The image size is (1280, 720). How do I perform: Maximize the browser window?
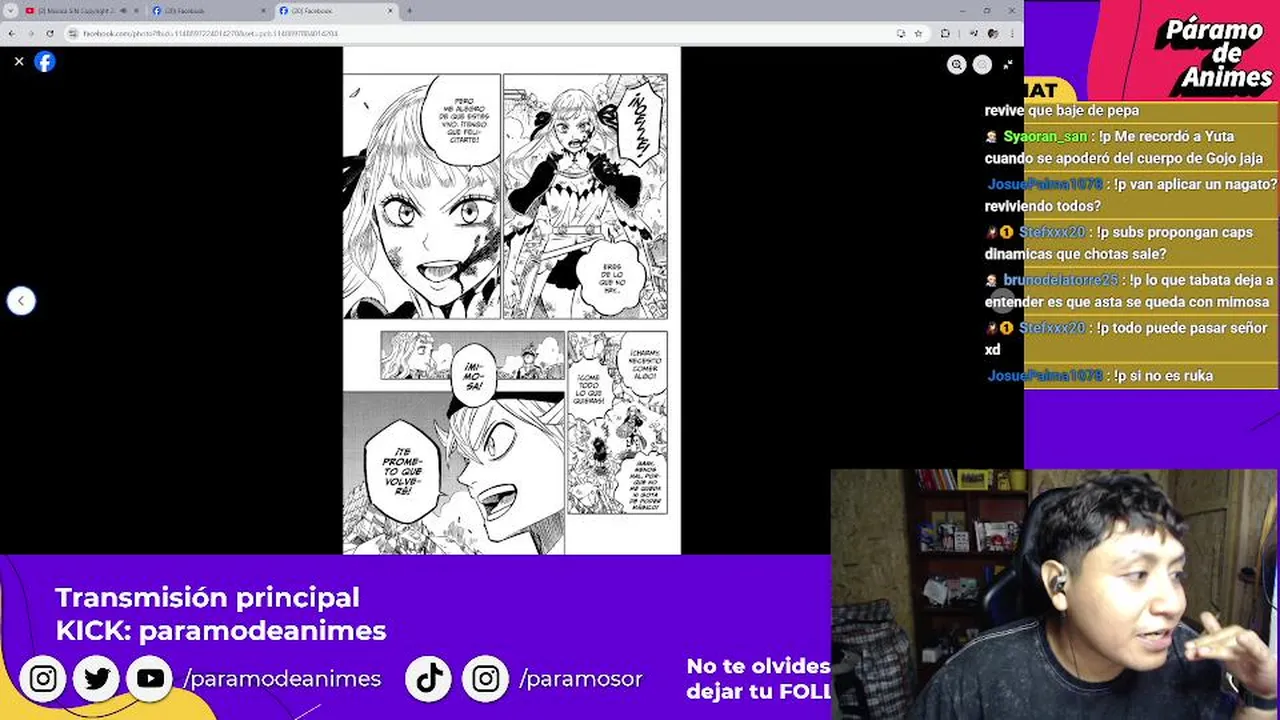986,10
